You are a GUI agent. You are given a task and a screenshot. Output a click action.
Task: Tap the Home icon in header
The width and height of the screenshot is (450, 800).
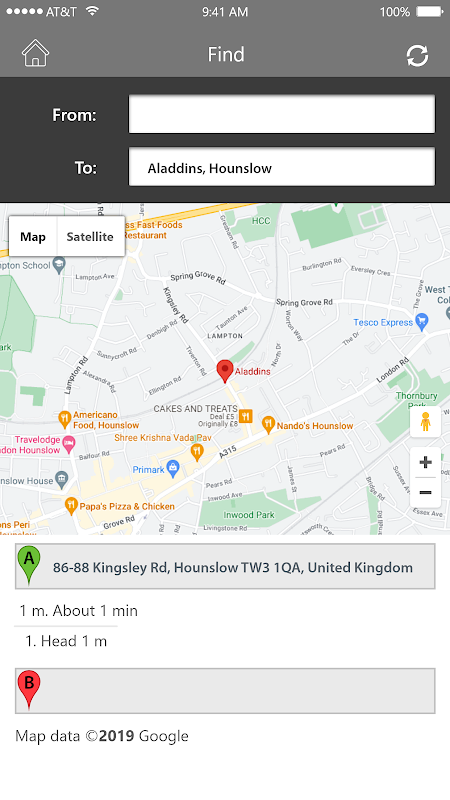tap(35, 53)
